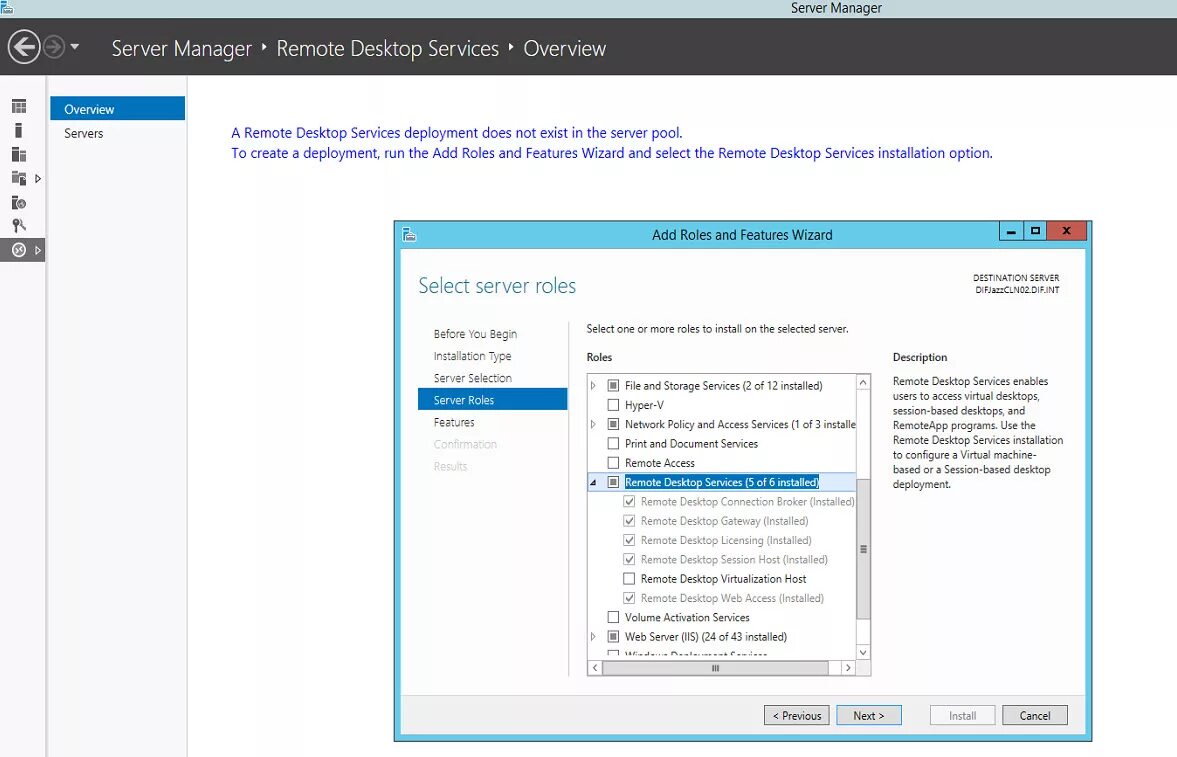Click the Remote Desktop Session Host (Installed) row
The height and width of the screenshot is (757, 1177).
(x=726, y=559)
